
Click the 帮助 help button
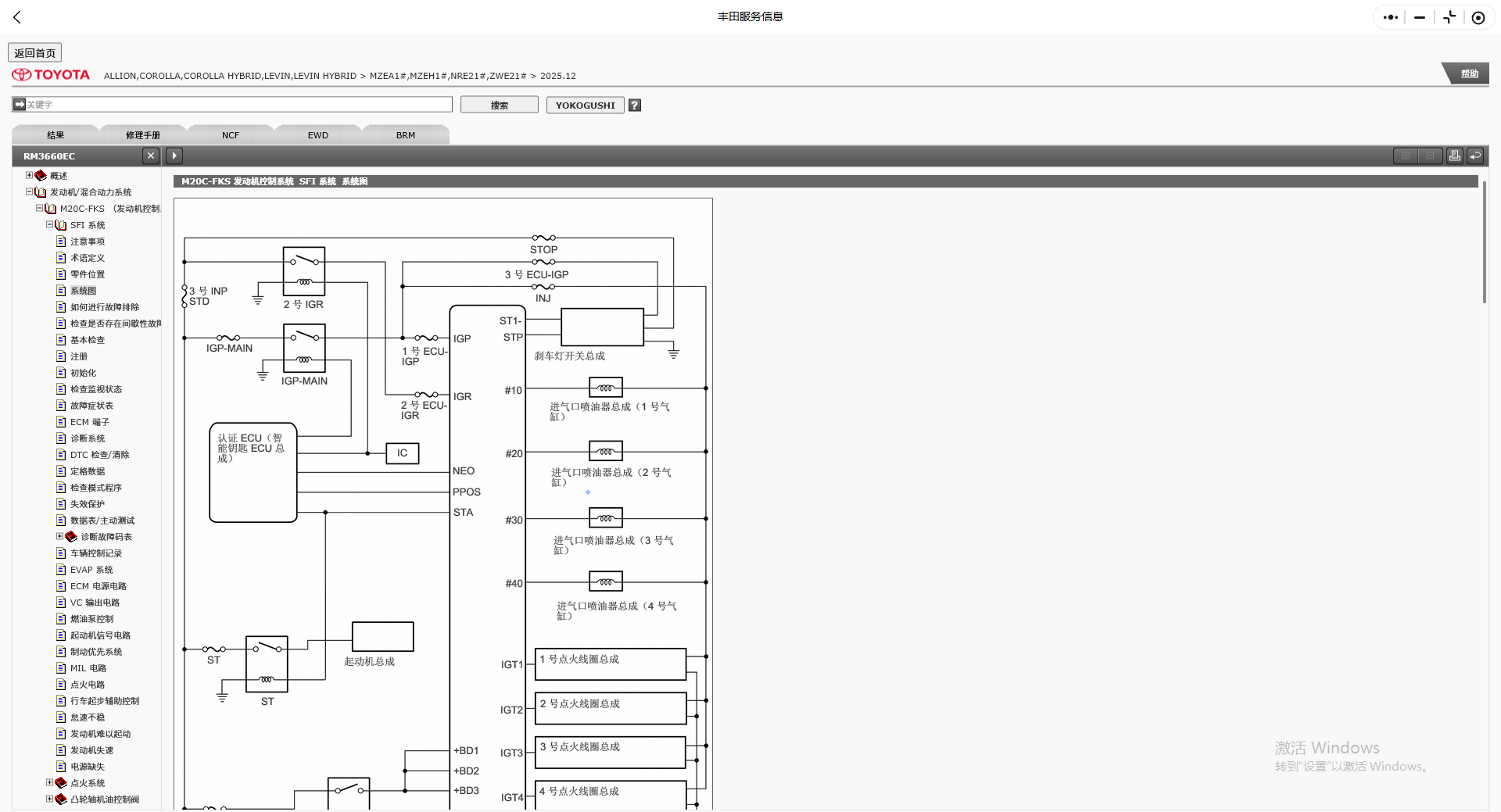coord(1469,73)
